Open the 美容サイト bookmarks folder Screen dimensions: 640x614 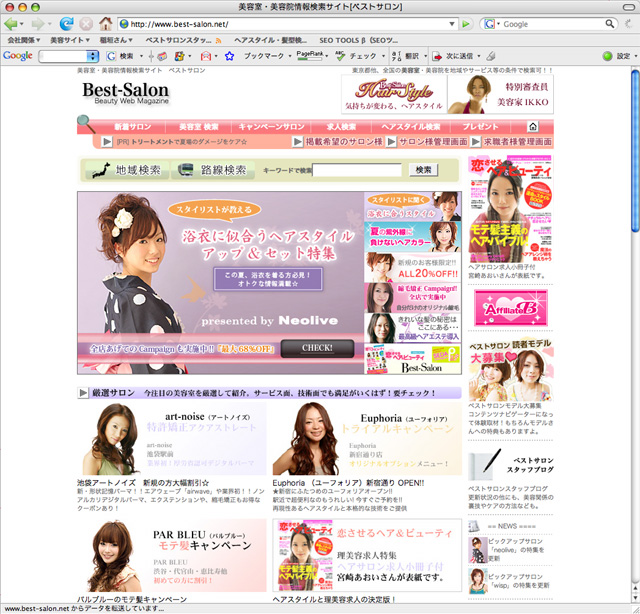pyautogui.click(x=70, y=40)
